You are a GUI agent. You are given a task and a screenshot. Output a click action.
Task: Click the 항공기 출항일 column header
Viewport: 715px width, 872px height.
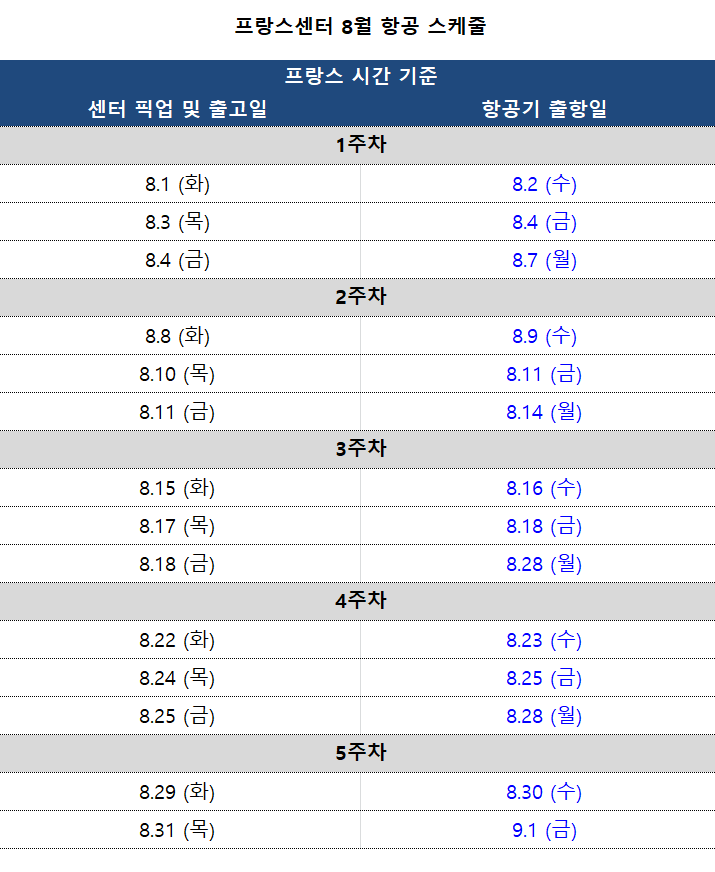[x=544, y=108]
